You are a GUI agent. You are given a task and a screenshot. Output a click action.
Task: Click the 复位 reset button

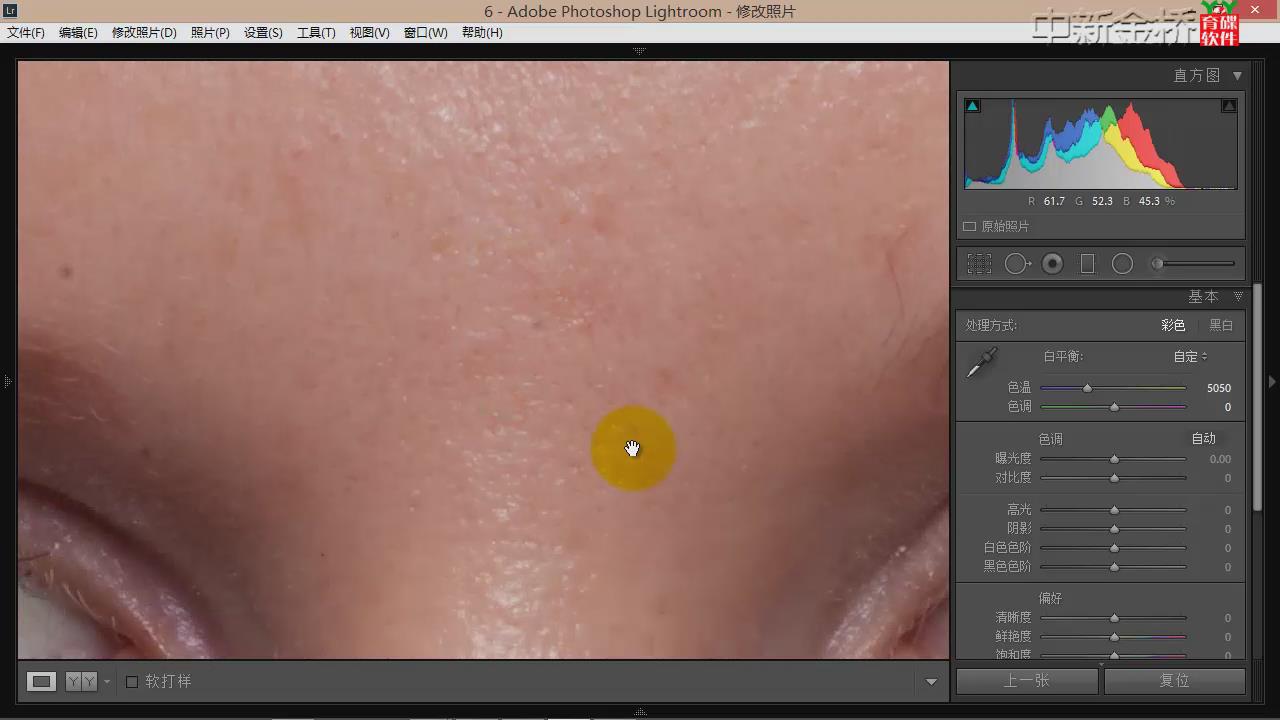(1174, 681)
